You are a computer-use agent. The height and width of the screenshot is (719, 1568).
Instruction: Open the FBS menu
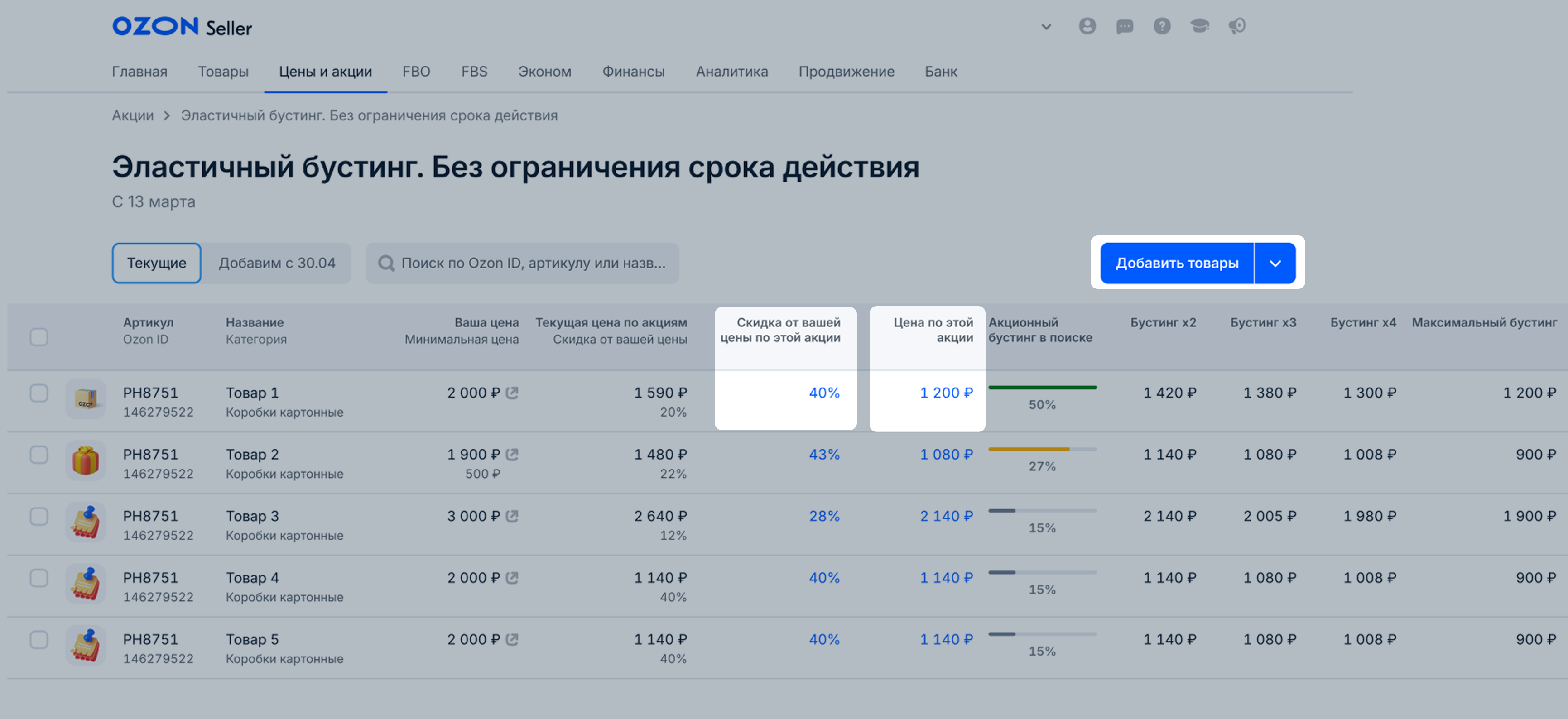tap(474, 72)
